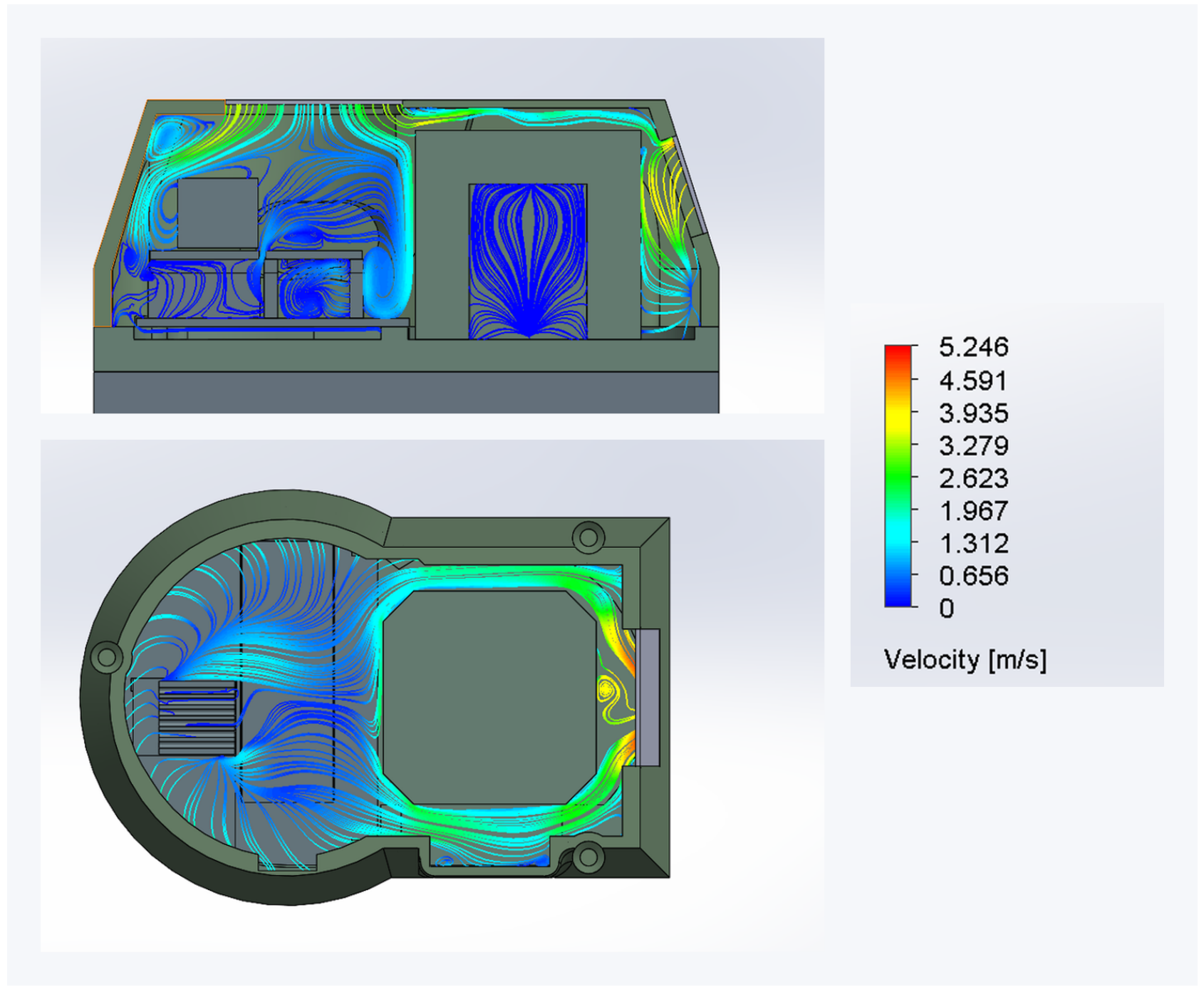The height and width of the screenshot is (992, 1204).
Task: Click the 1.967 legend value
Action: pyautogui.click(x=973, y=511)
